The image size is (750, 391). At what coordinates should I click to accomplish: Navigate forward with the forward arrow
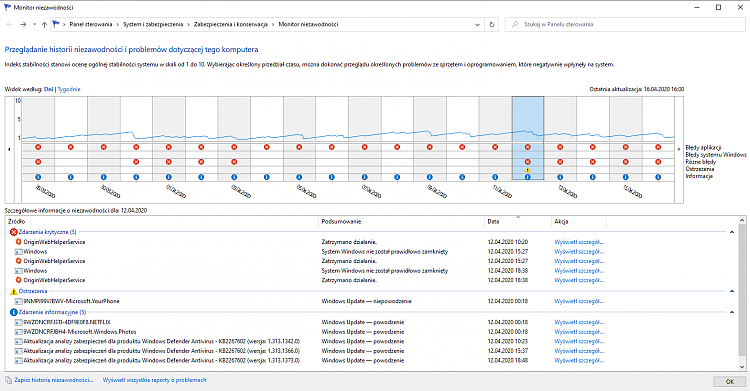tap(23, 24)
